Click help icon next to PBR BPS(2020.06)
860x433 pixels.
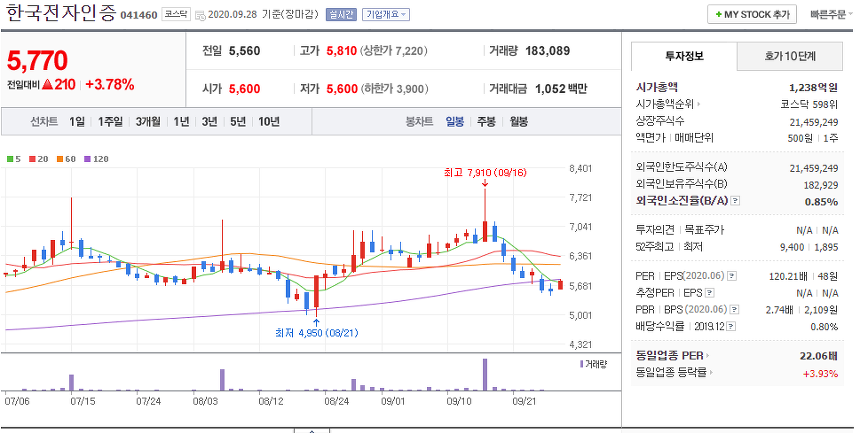coord(735,310)
